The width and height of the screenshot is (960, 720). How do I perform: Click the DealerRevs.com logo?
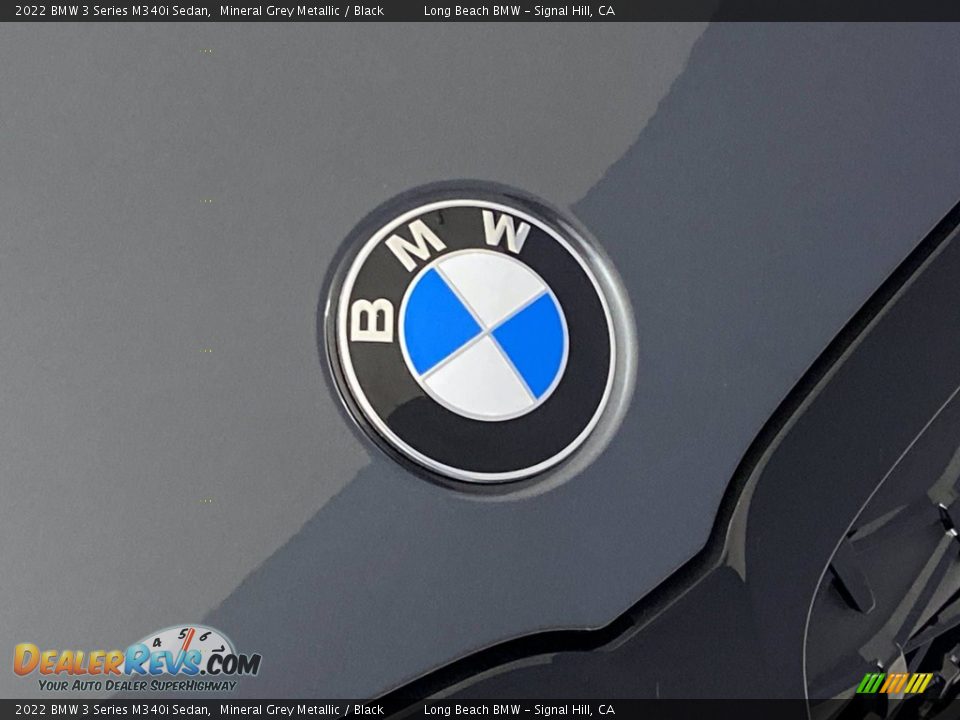coord(137,659)
